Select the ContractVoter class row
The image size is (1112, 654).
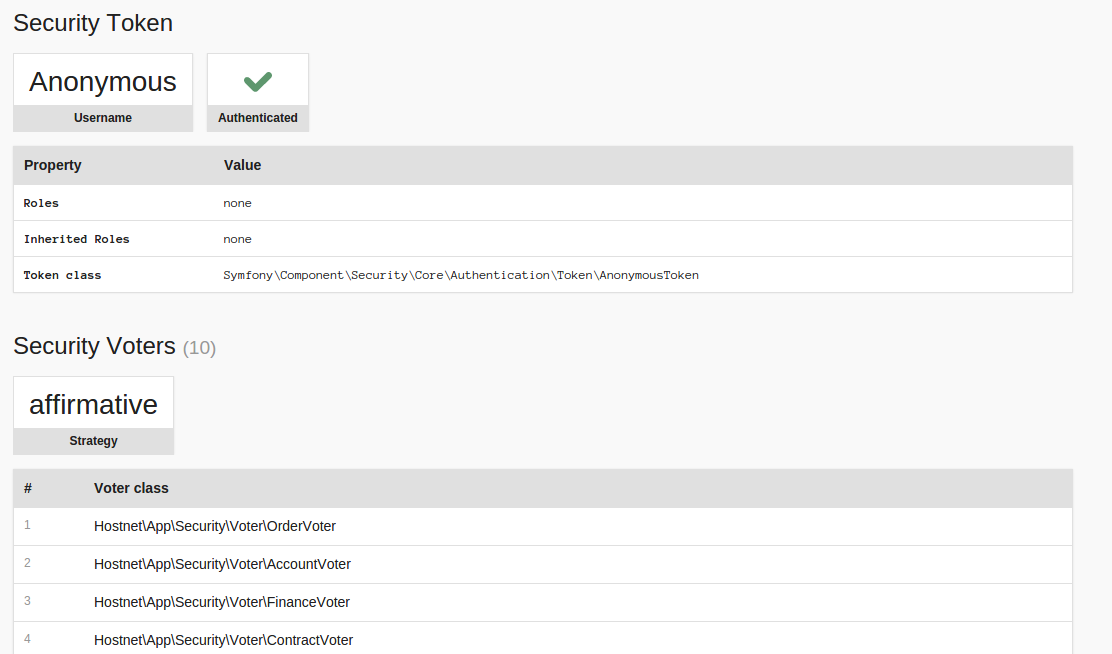coord(543,638)
